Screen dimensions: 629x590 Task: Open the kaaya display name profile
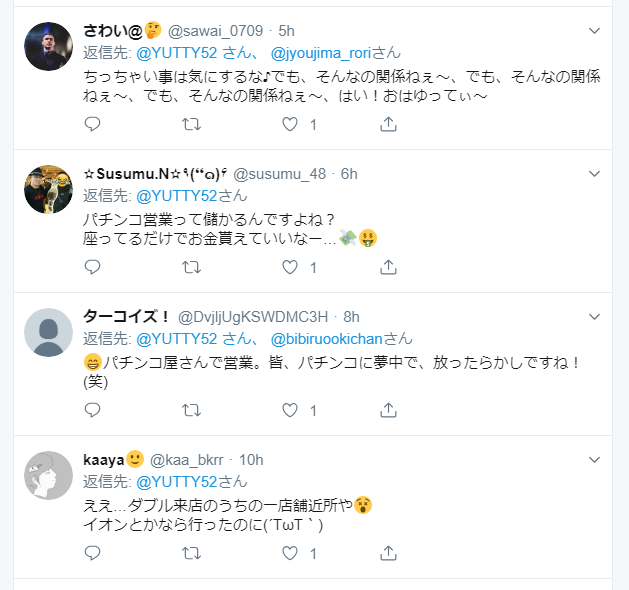104,459
